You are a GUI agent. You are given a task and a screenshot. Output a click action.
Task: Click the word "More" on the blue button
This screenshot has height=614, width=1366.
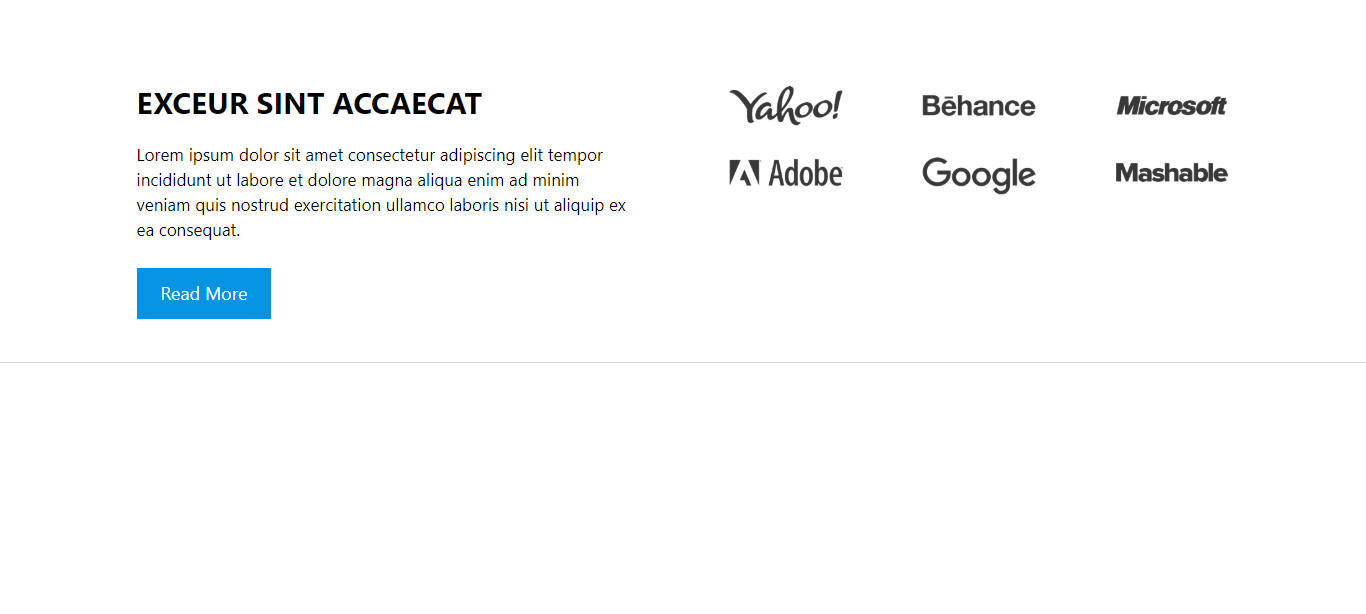226,293
